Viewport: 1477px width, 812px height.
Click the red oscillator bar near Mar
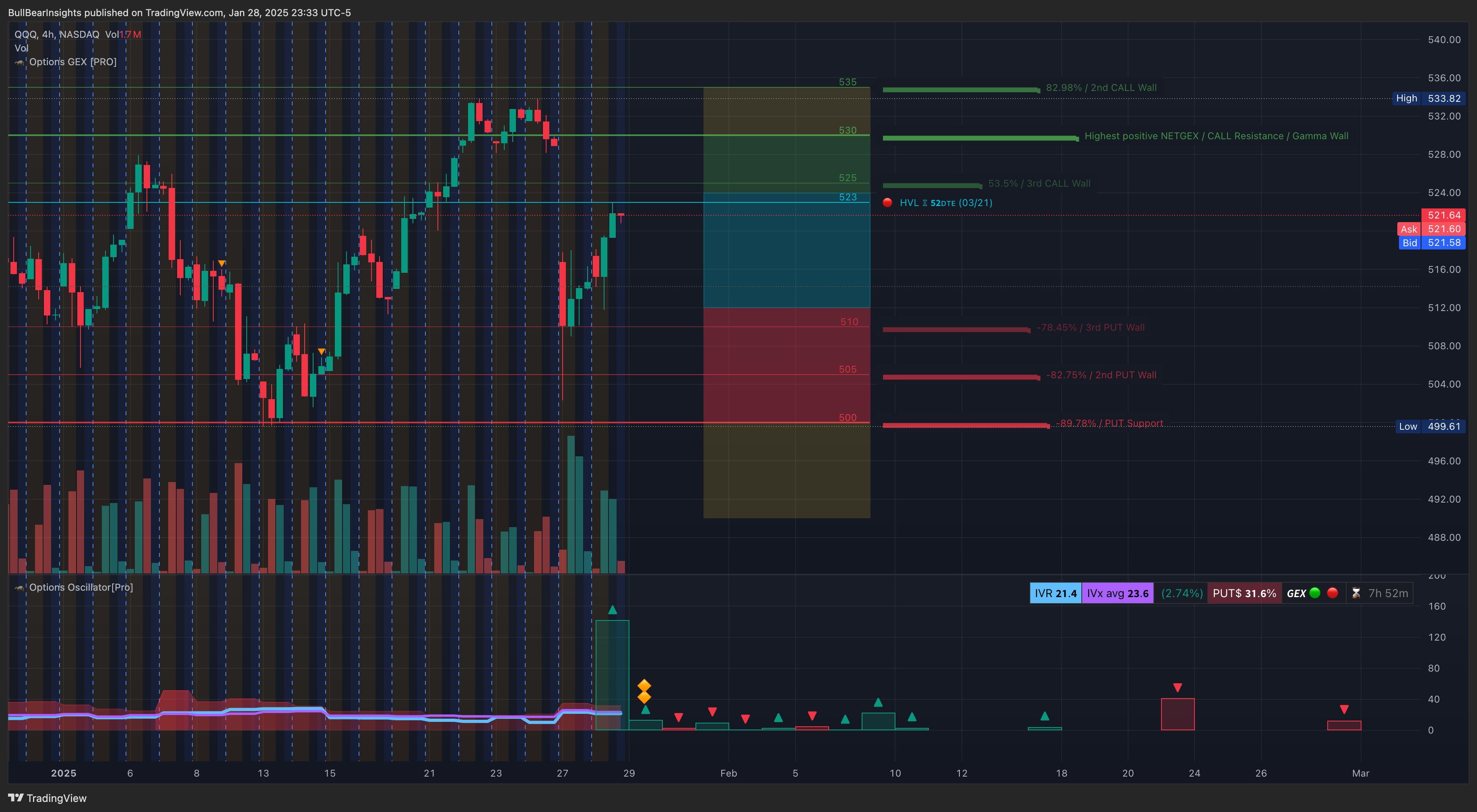1344,725
